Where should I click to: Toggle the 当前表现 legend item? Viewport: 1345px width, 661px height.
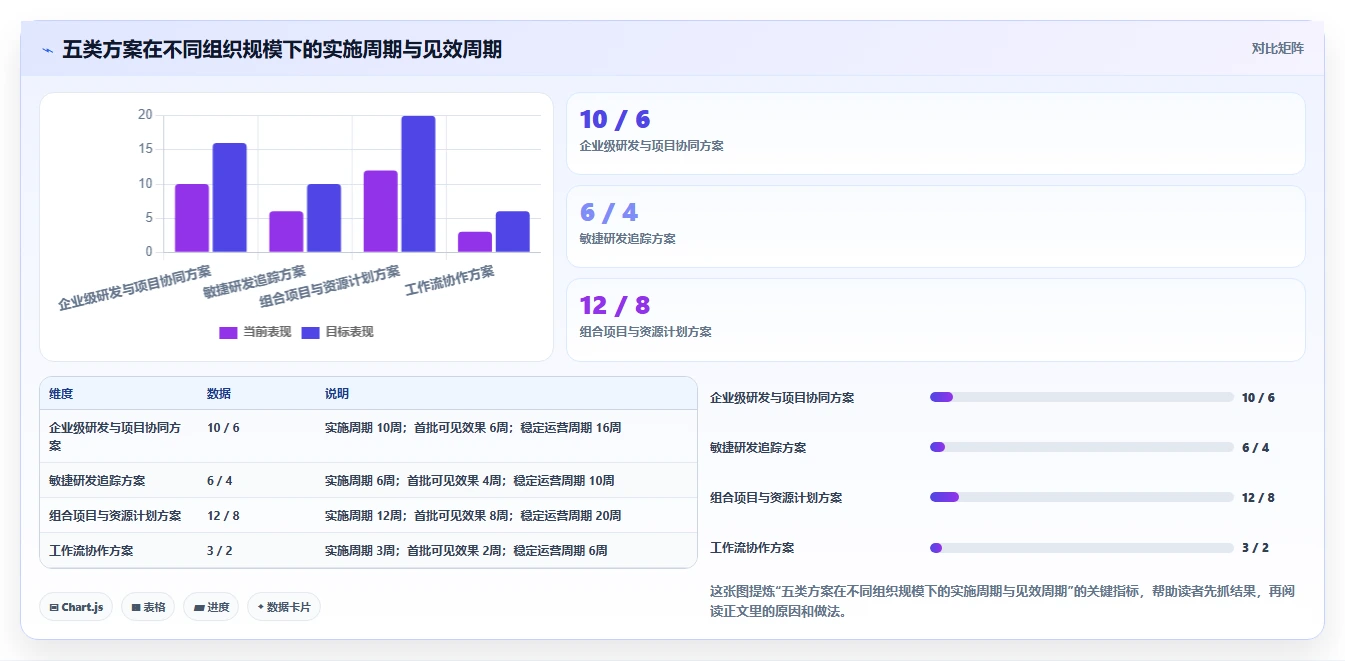pyautogui.click(x=255, y=332)
